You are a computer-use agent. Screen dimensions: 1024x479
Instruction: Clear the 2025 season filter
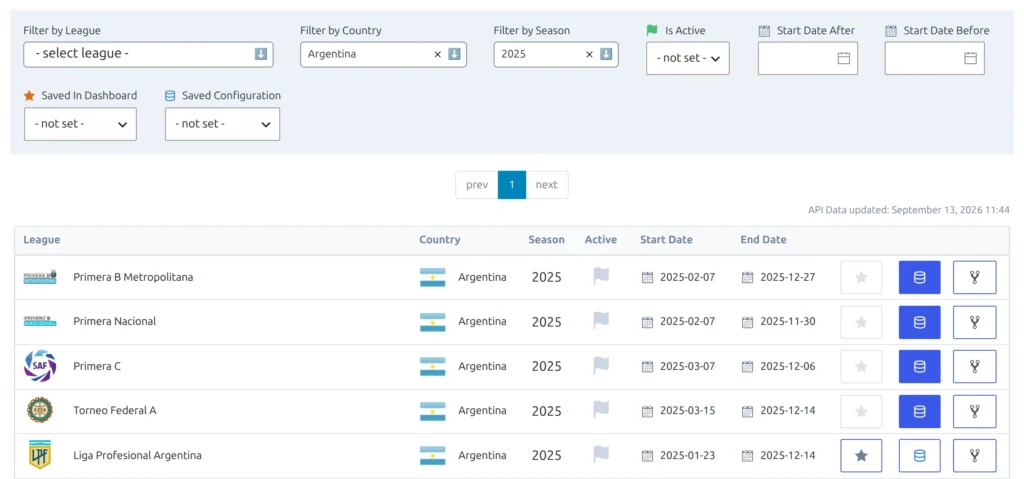589,54
